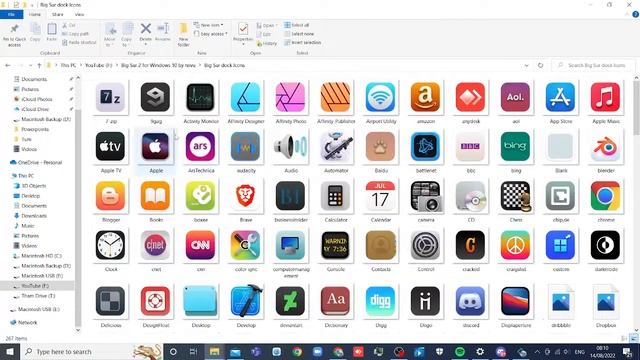Select the cnn icon file
The height and width of the screenshot is (360, 640).
[x=200, y=250]
